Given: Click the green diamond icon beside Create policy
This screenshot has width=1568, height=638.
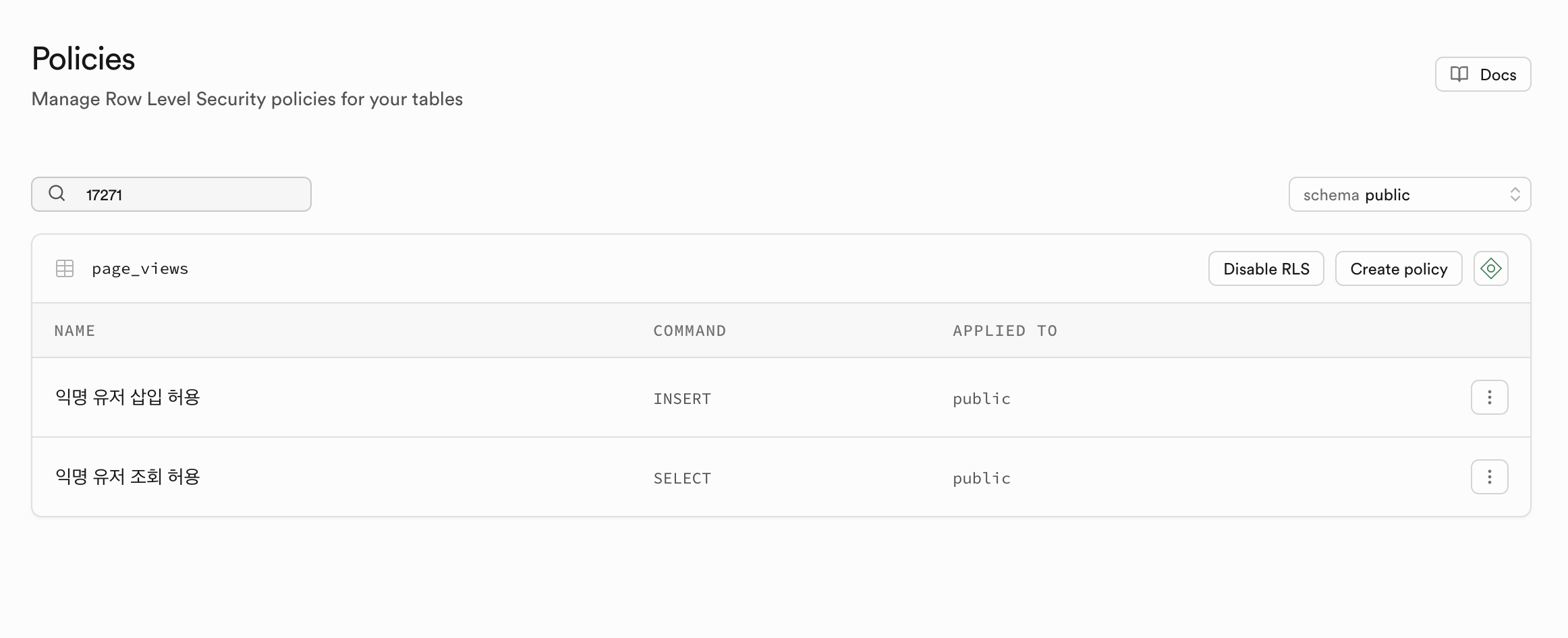Looking at the screenshot, I should tap(1490, 268).
